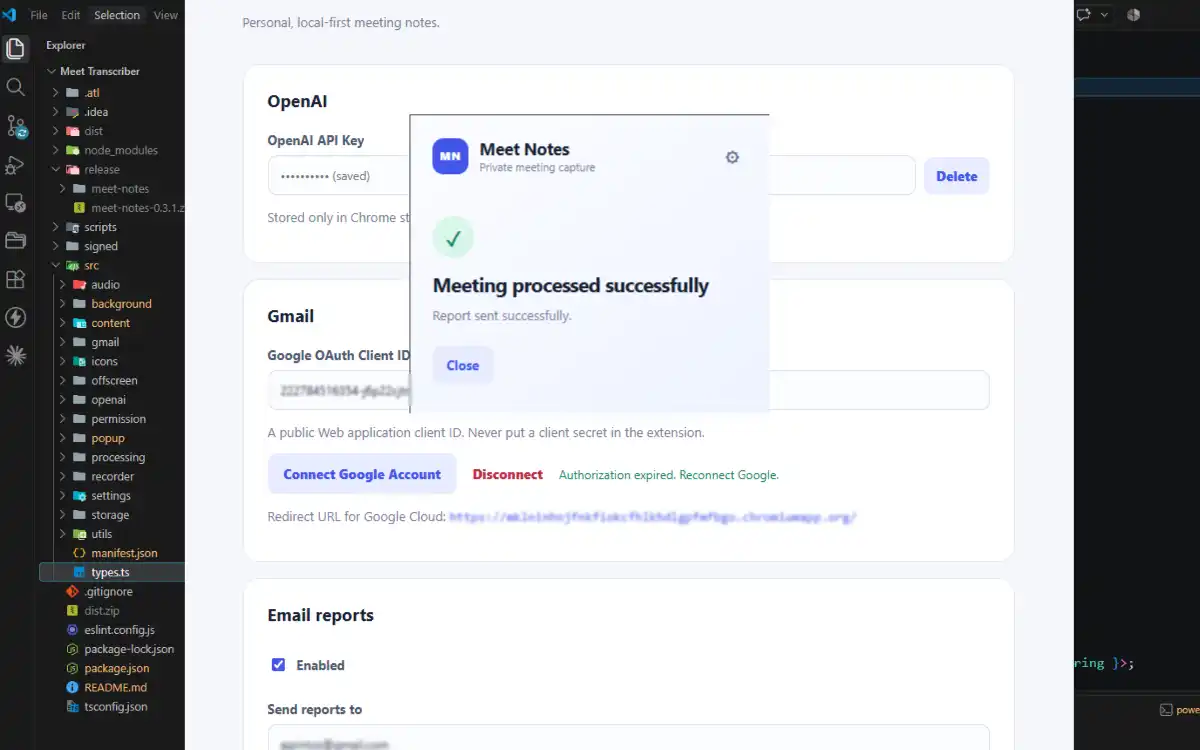Click the folders icon in the activity bar

pos(16,241)
